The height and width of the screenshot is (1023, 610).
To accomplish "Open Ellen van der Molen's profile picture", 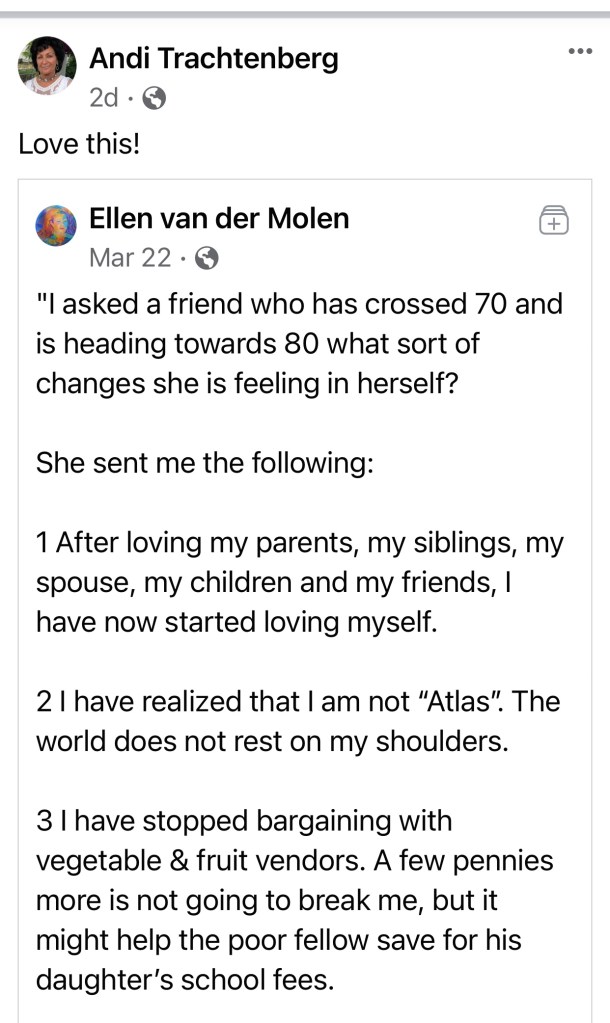I will pos(56,226).
